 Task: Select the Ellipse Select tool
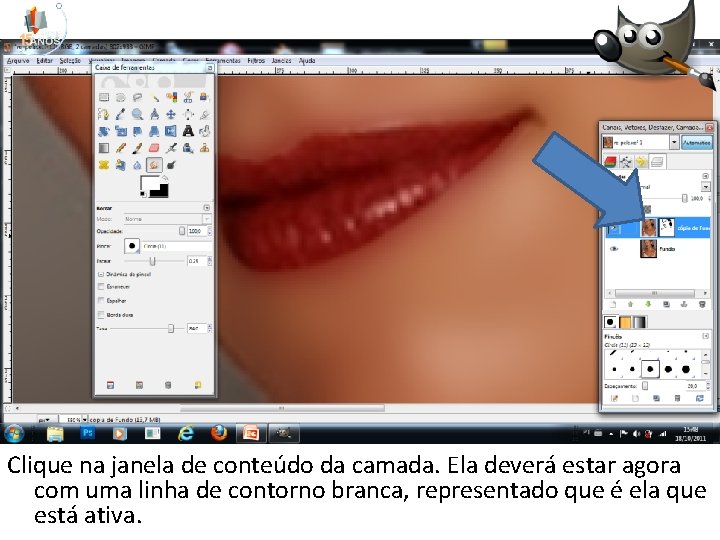(121, 97)
